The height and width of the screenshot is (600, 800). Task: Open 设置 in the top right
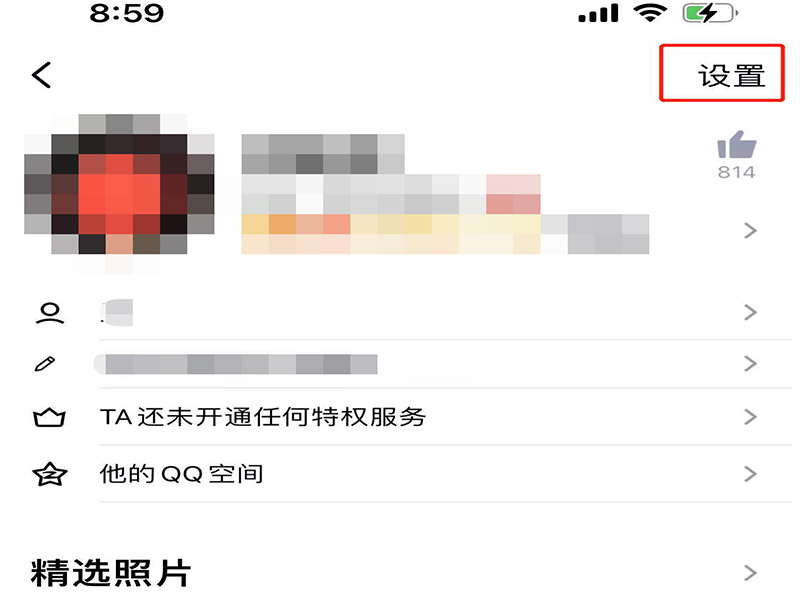pyautogui.click(x=731, y=76)
